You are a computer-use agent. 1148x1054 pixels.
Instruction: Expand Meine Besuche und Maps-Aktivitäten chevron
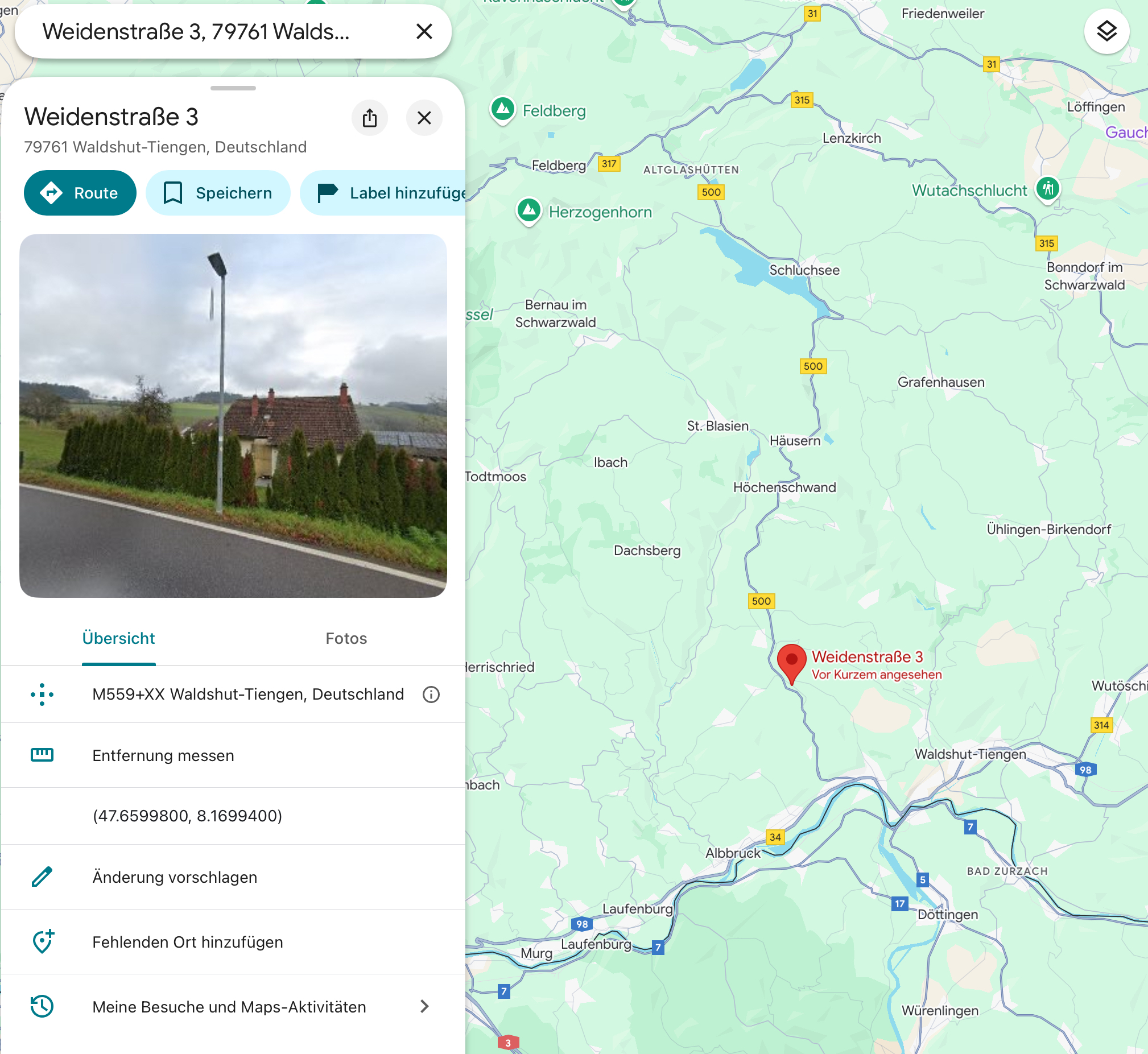(424, 1006)
